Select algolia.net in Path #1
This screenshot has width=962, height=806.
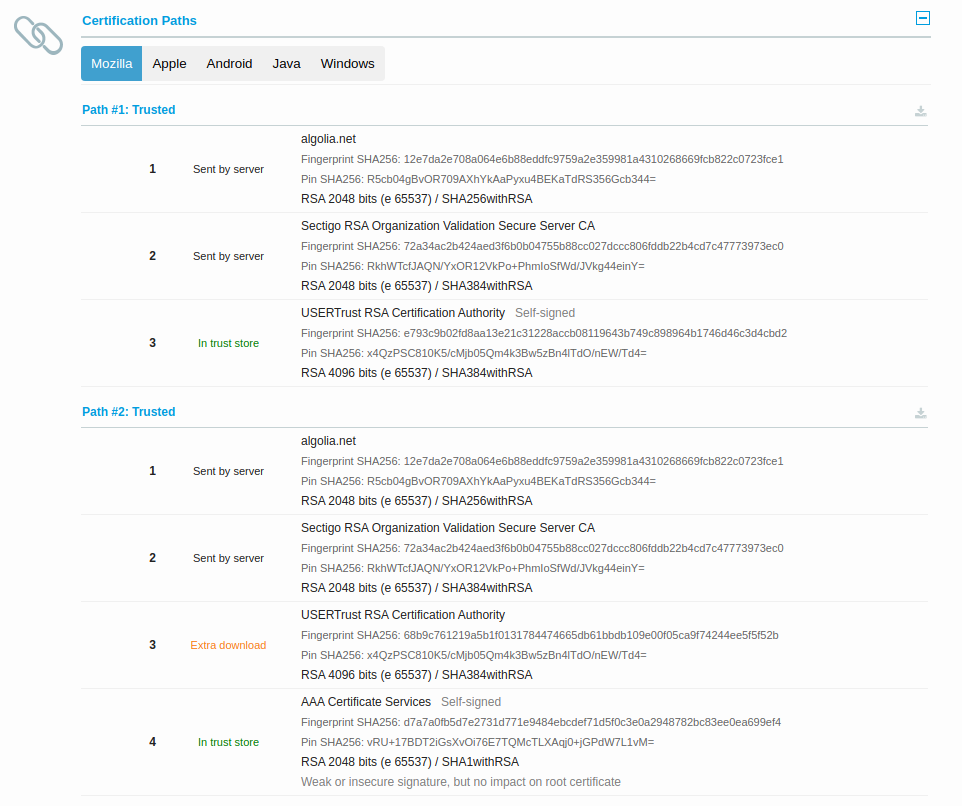click(328, 139)
